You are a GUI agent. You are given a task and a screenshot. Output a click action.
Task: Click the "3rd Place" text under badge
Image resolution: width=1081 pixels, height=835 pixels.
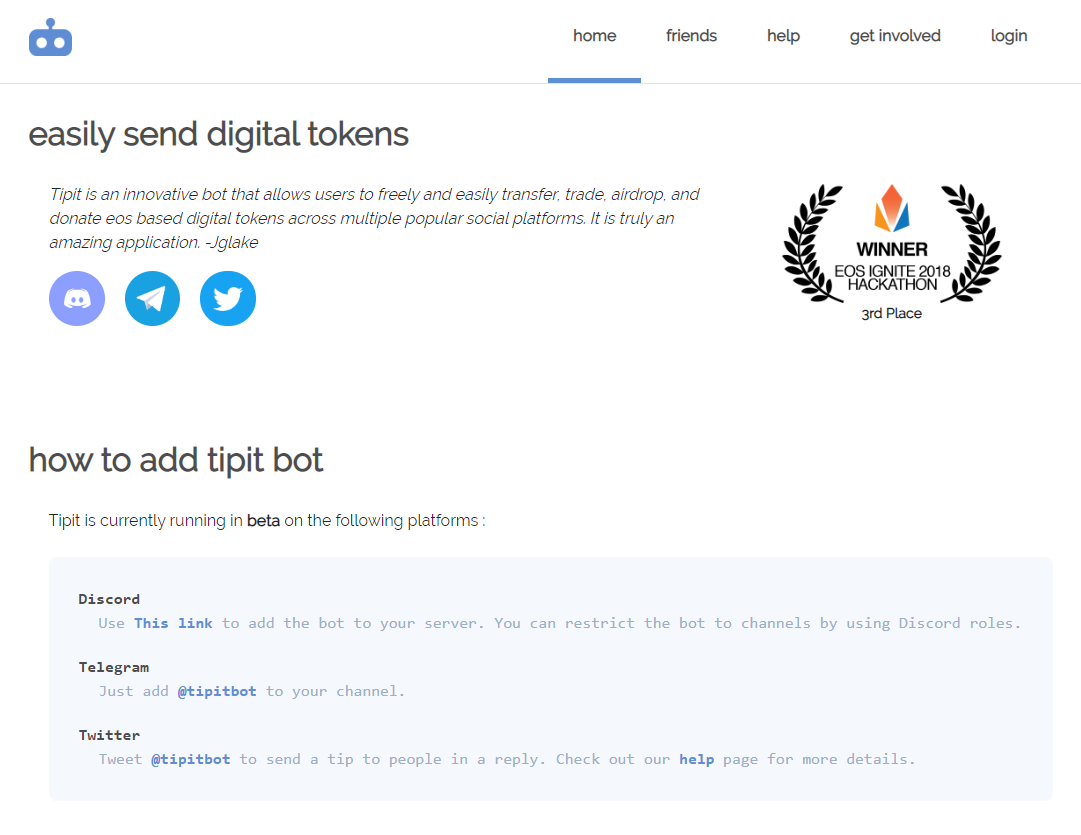pos(891,314)
